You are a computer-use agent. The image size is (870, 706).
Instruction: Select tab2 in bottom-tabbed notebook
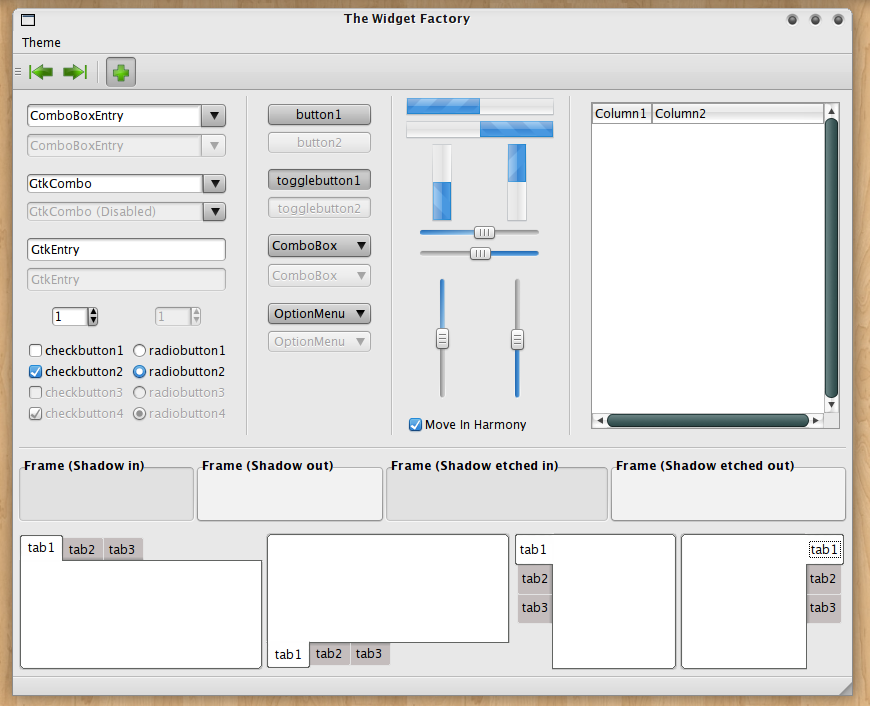(329, 653)
